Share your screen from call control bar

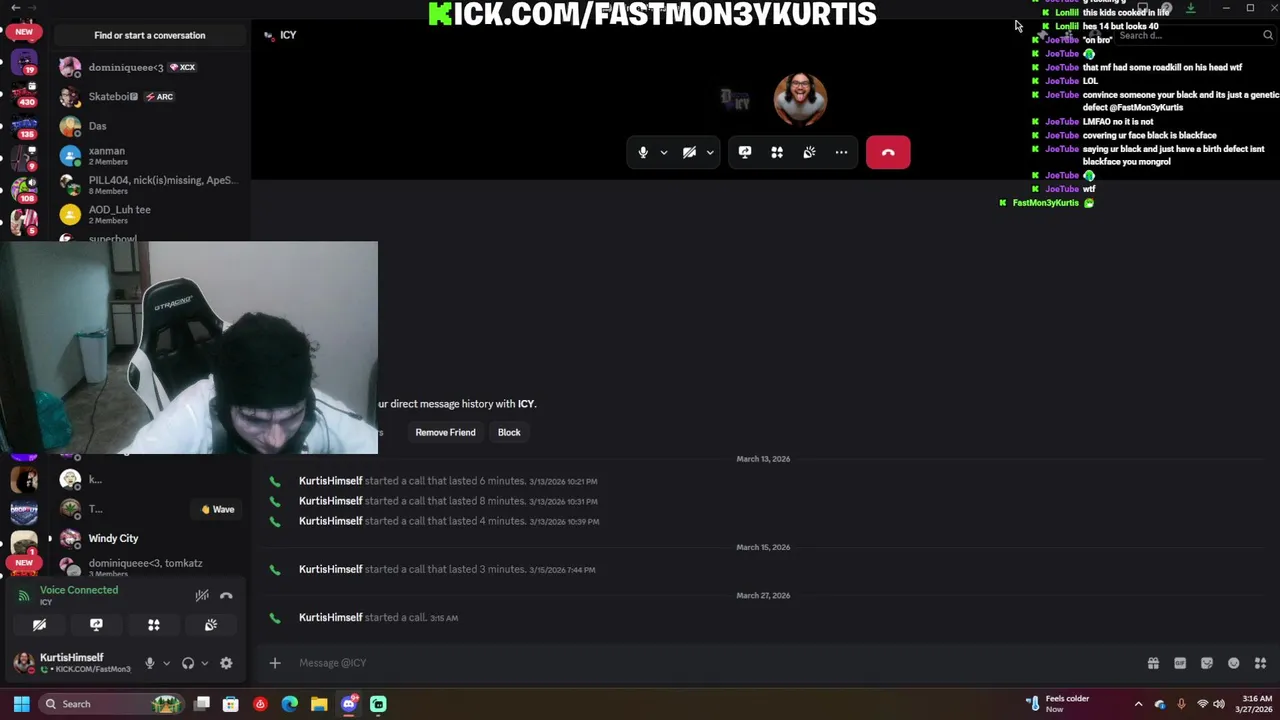(745, 152)
